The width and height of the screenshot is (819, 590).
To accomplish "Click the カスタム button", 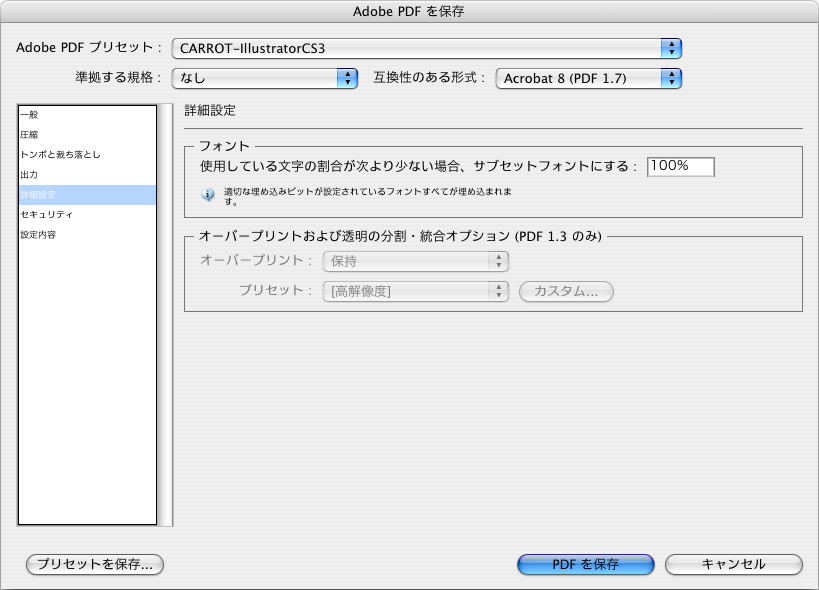I will point(565,291).
